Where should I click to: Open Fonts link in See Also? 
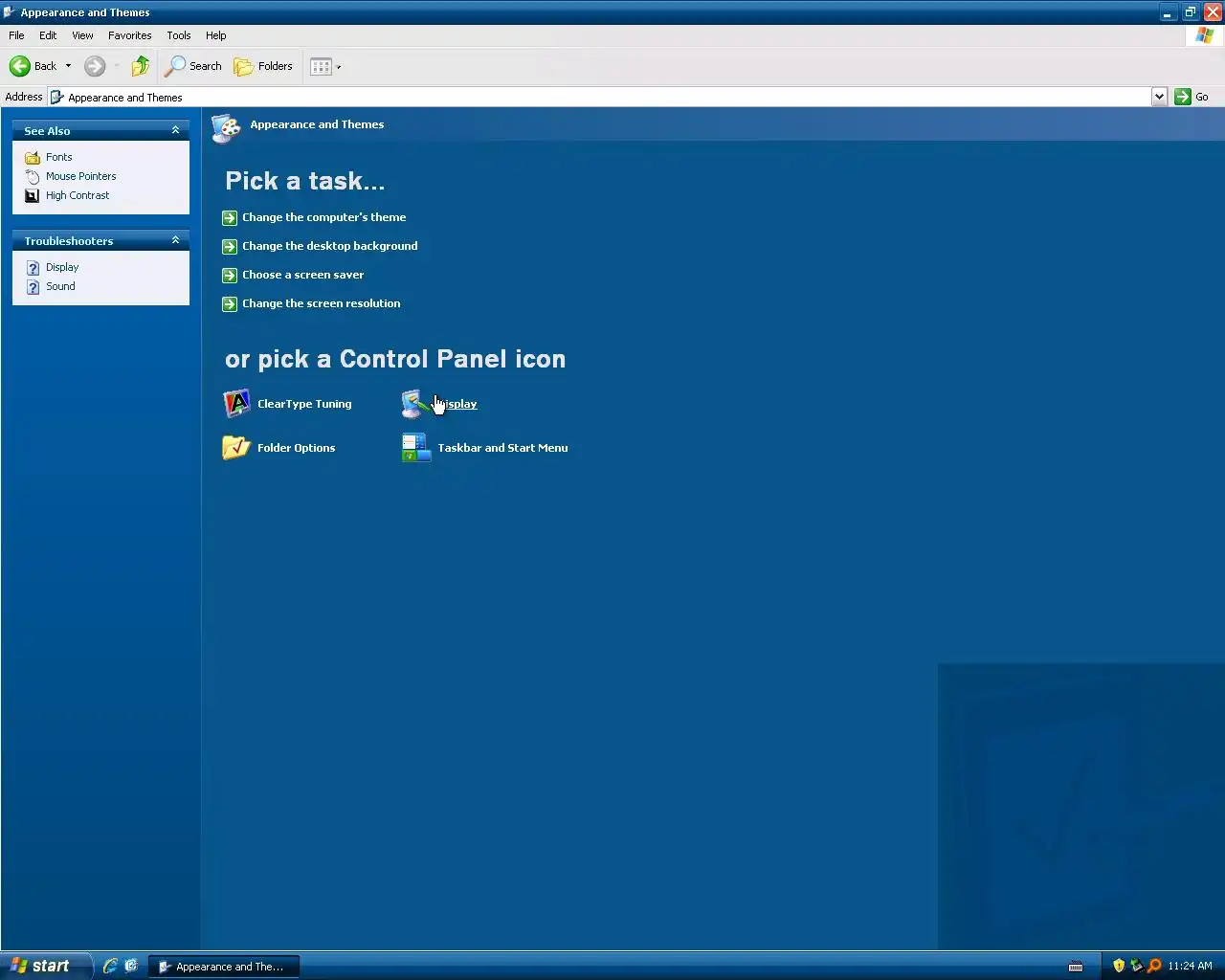click(x=59, y=157)
